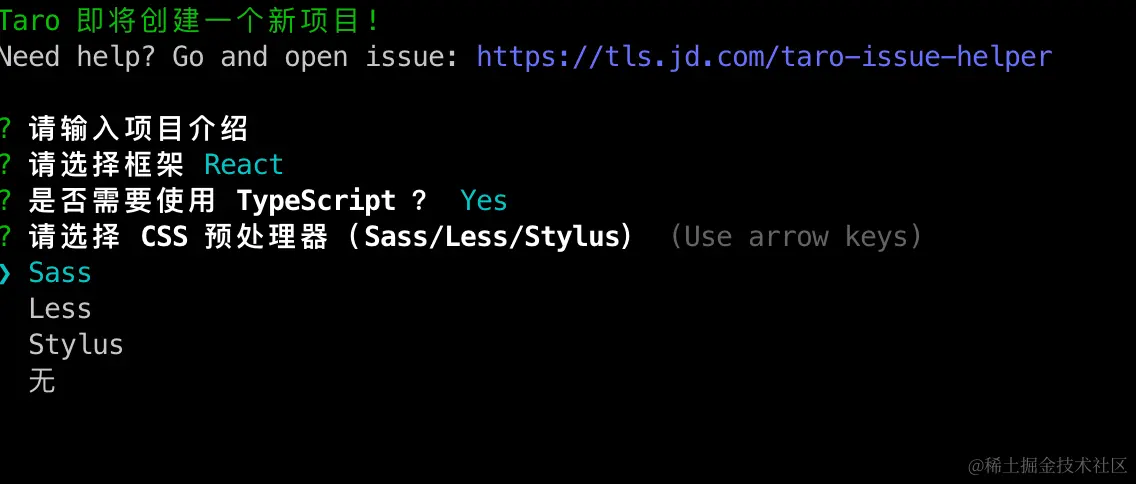Click the Taro 即将创建一个新项目 header text
1136x484 pixels.
click(190, 21)
